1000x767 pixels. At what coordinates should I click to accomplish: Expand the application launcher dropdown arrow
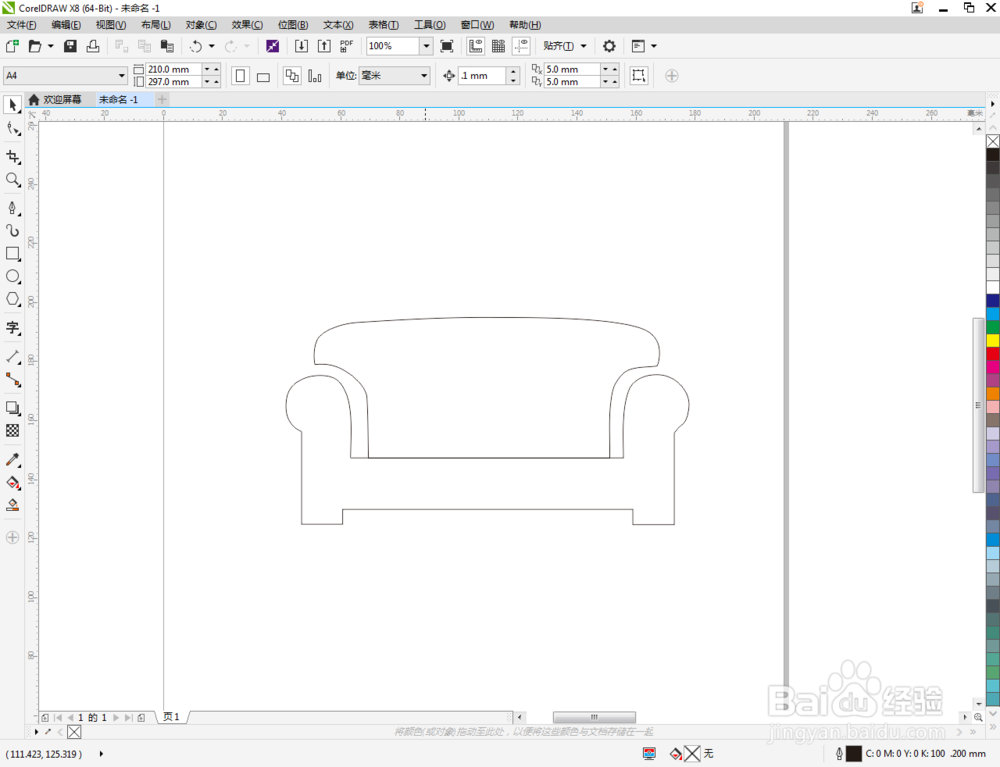654,46
